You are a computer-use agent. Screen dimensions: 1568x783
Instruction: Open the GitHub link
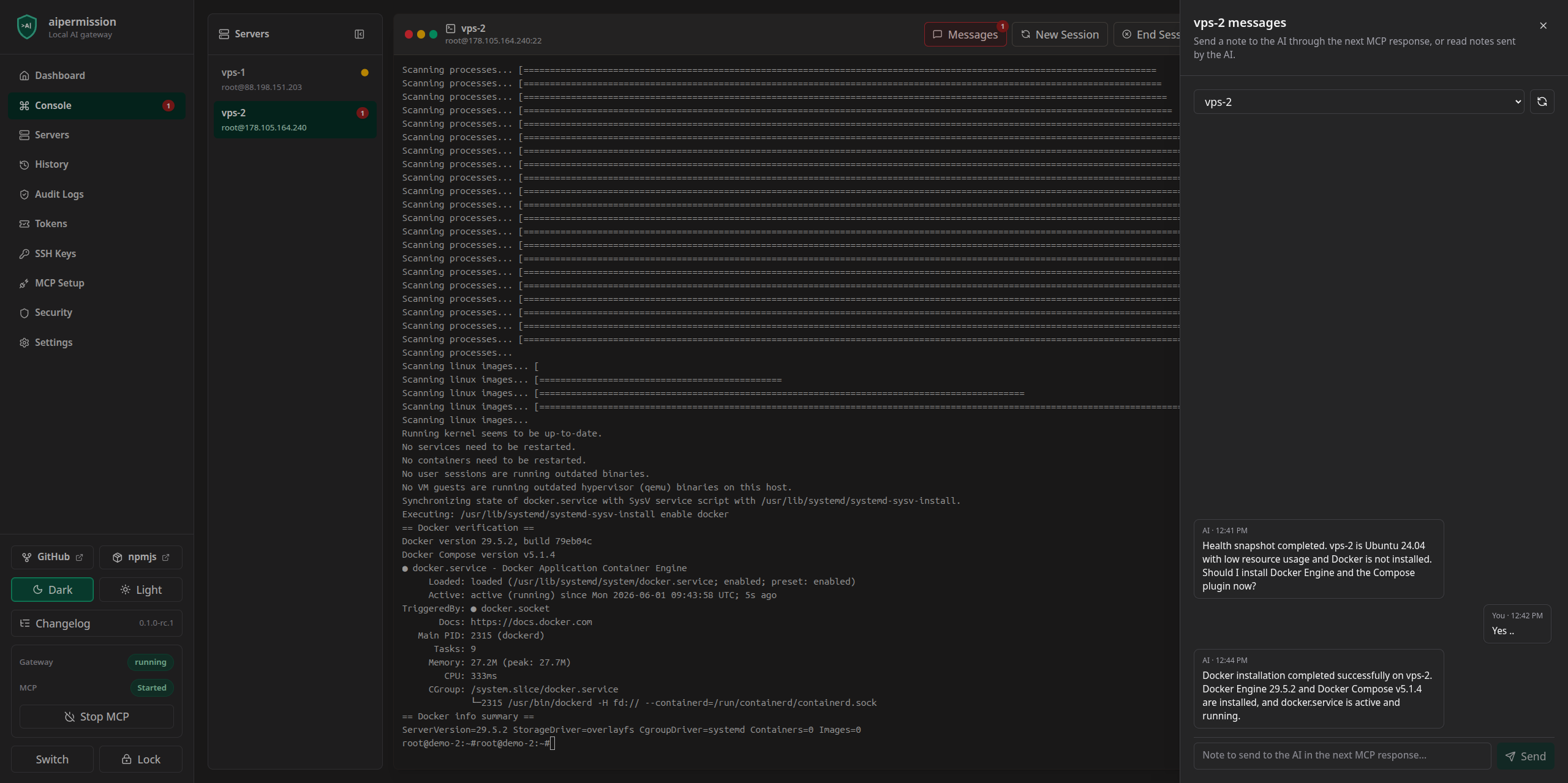pos(52,557)
